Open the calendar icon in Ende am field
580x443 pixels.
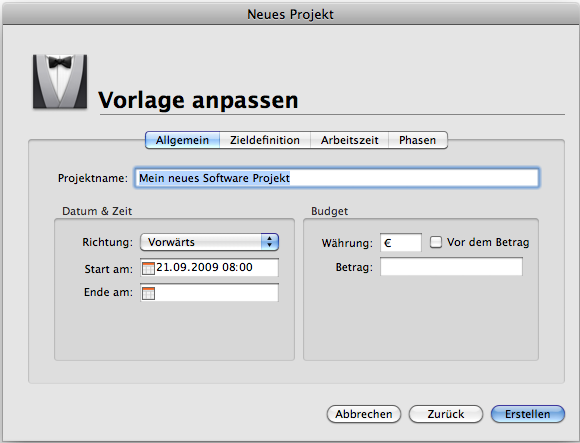pyautogui.click(x=148, y=293)
